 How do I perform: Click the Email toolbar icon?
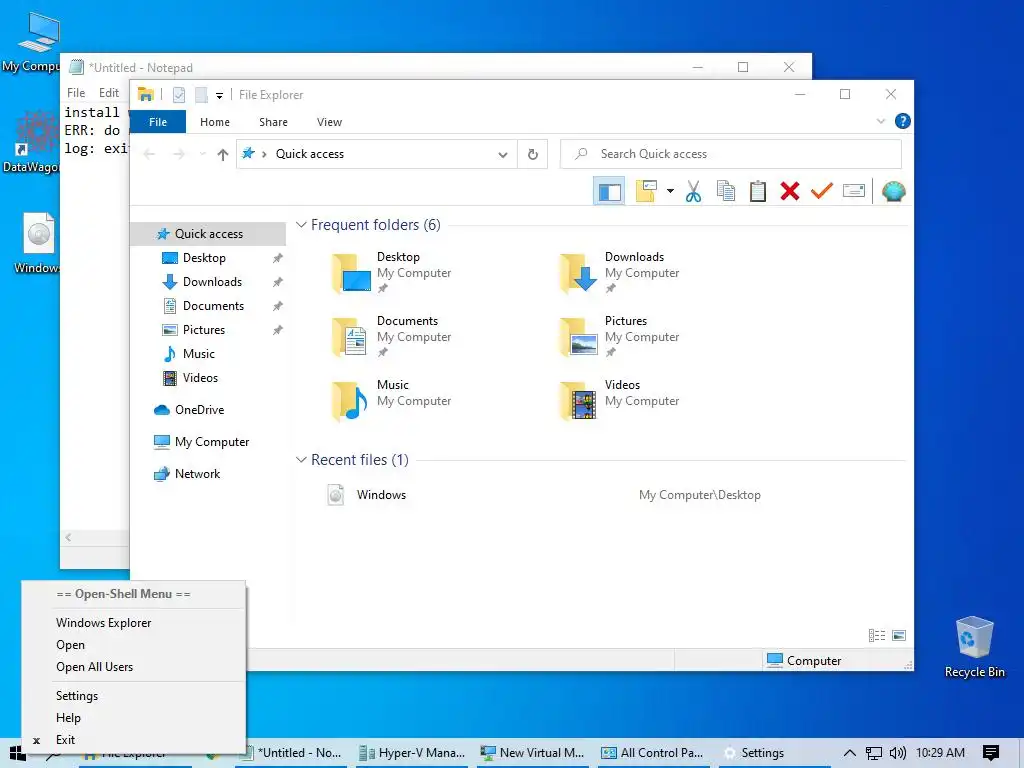pos(854,191)
